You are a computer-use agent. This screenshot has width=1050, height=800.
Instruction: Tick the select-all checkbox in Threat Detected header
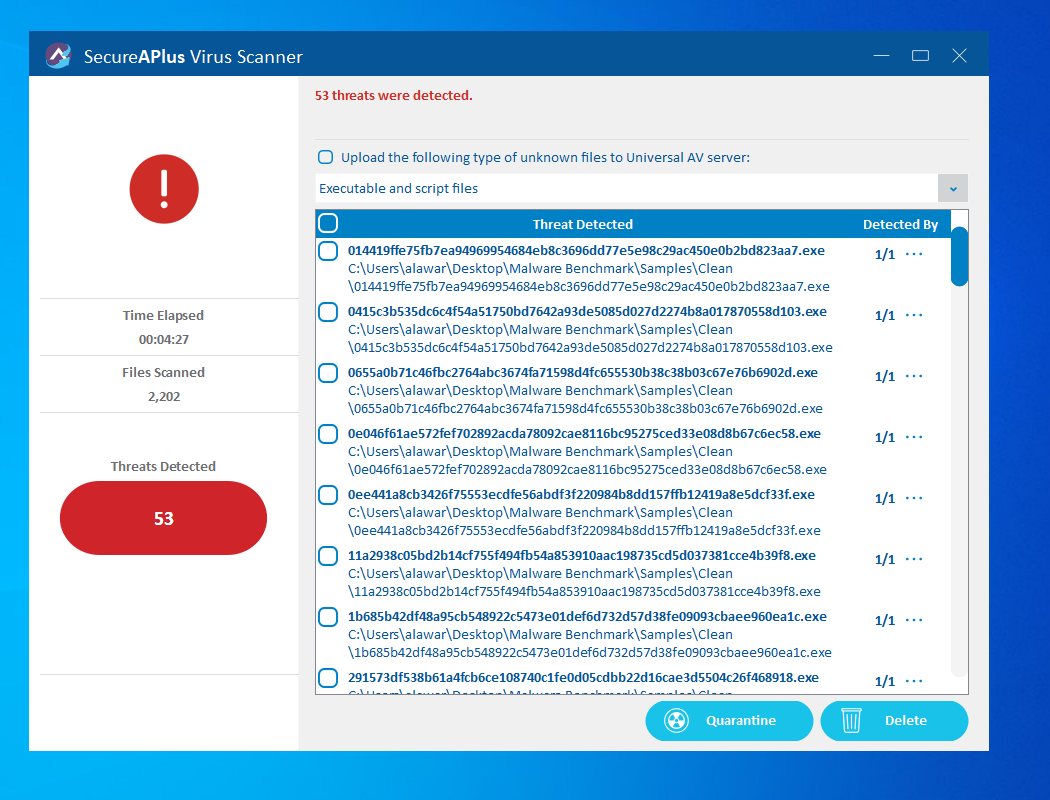click(328, 223)
